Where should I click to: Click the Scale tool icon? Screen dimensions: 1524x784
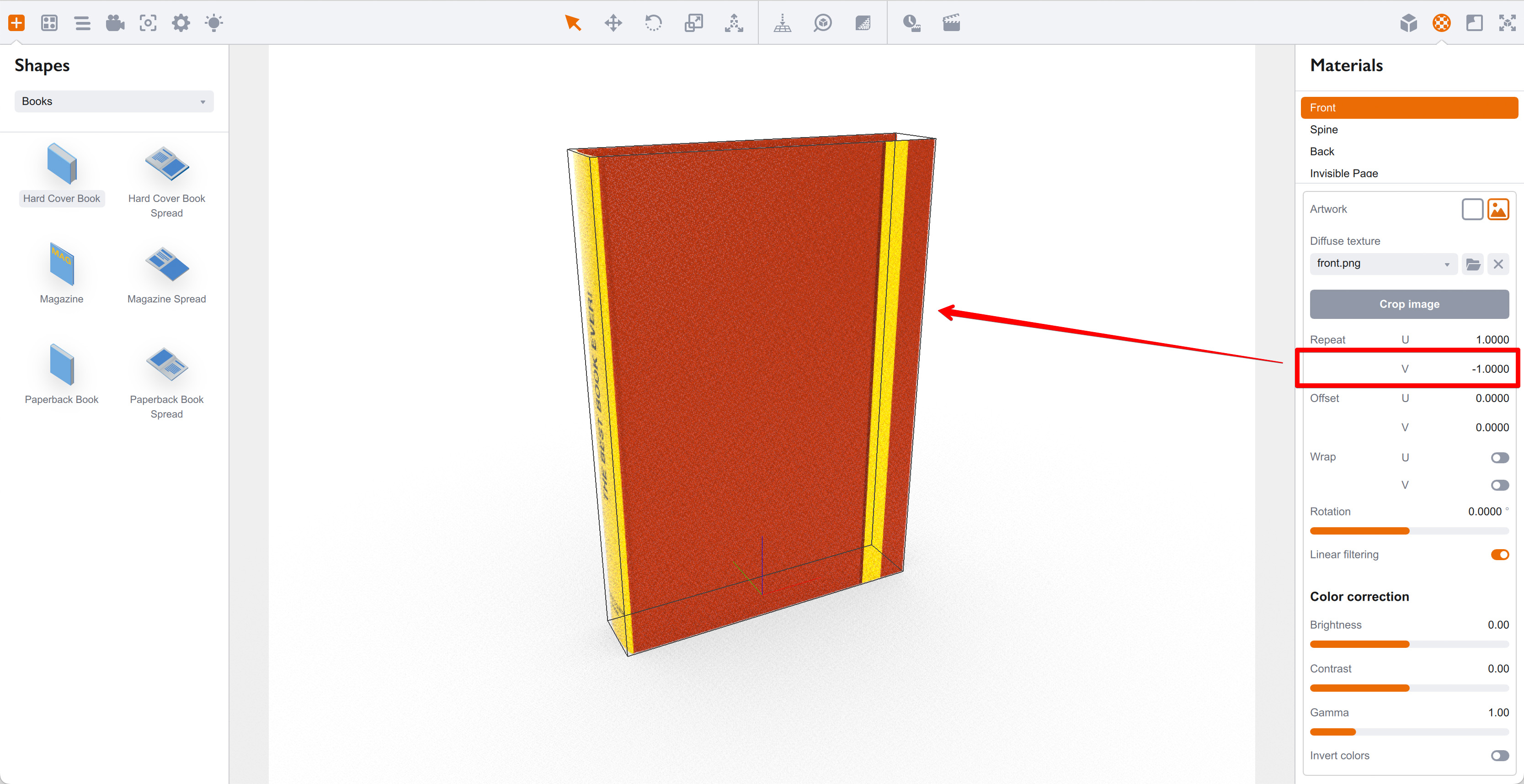(693, 22)
